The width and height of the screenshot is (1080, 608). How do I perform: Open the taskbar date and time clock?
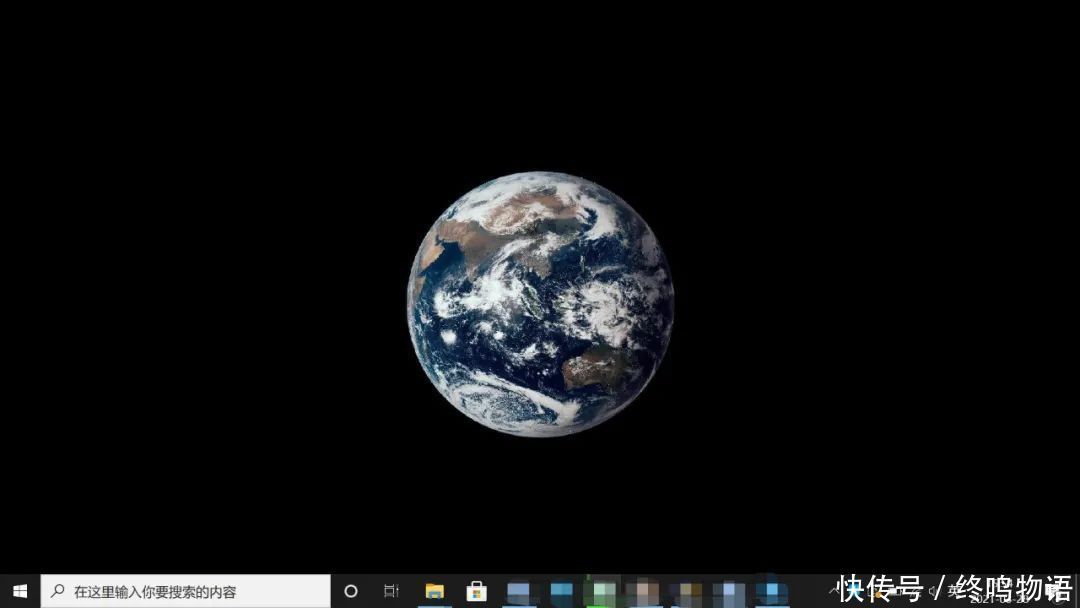pos(1000,591)
